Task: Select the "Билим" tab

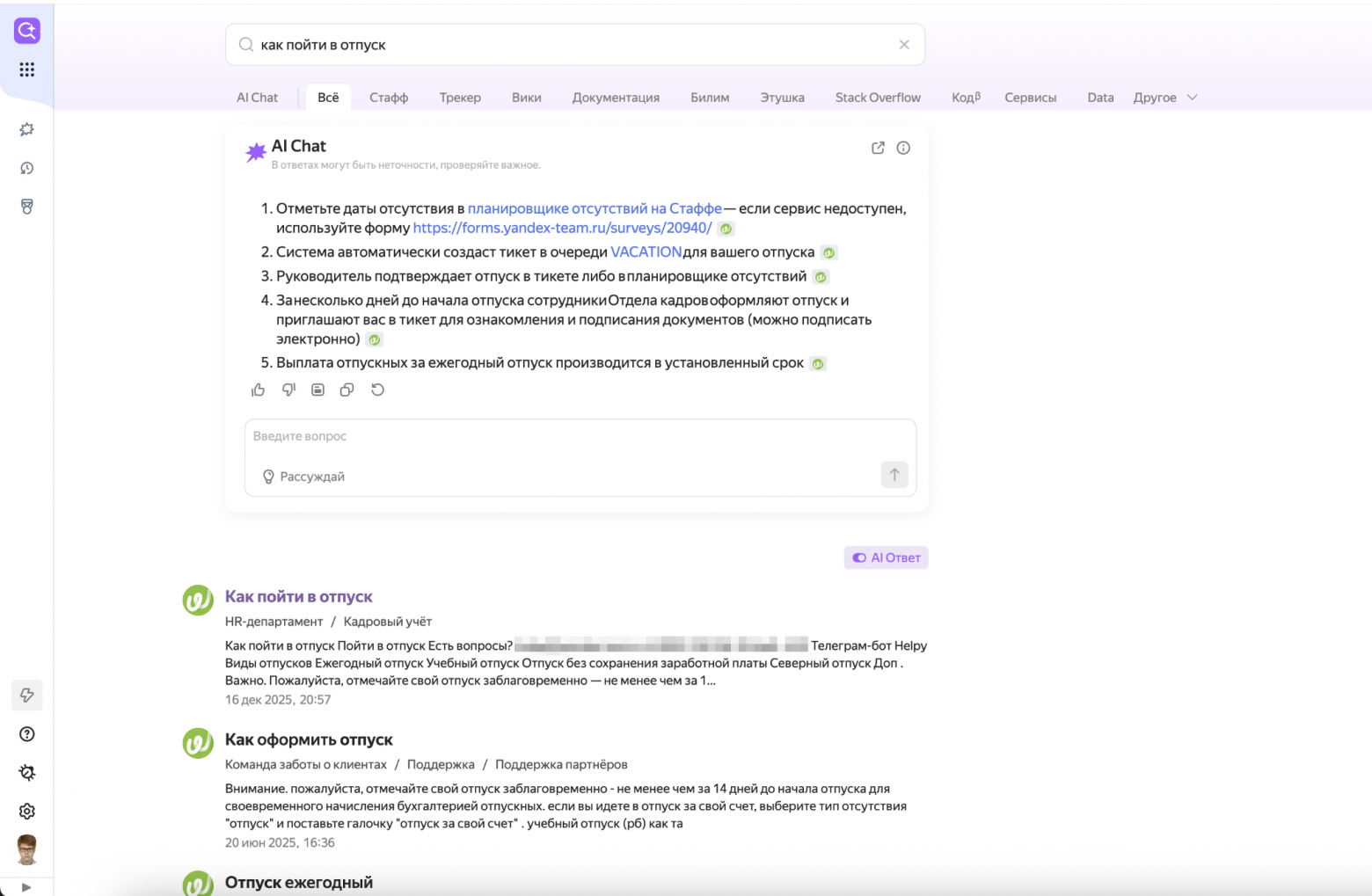Action: (x=710, y=98)
